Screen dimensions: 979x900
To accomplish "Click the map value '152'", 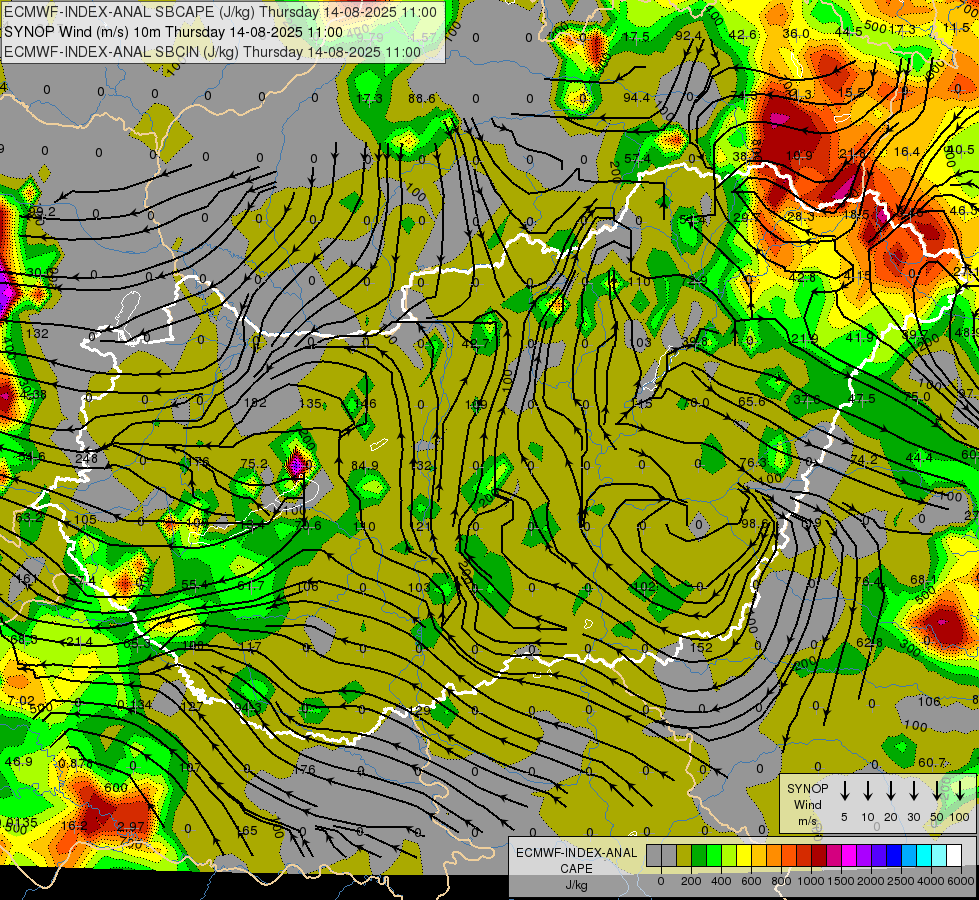I will tap(701, 648).
